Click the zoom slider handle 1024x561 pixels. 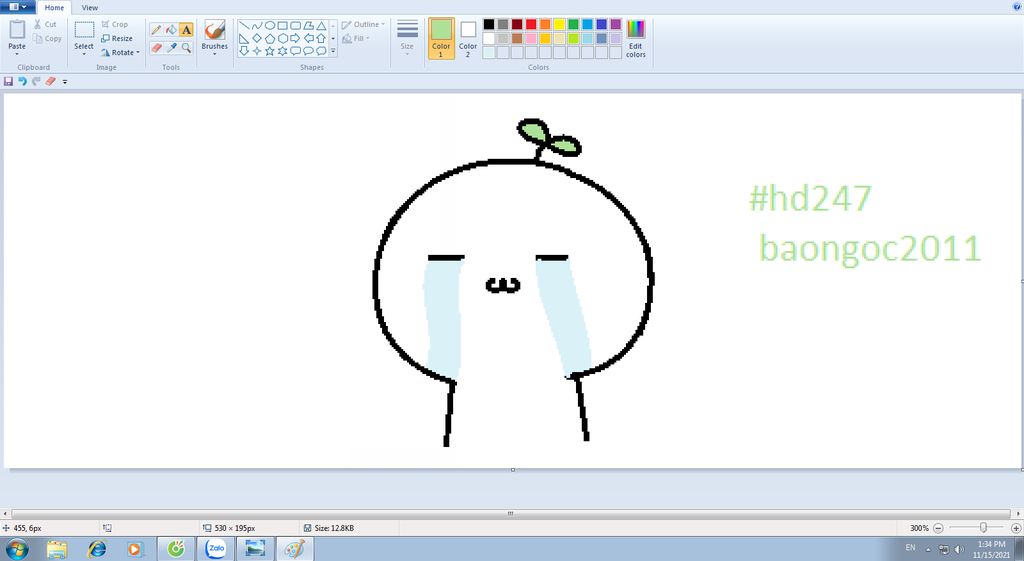(983, 528)
